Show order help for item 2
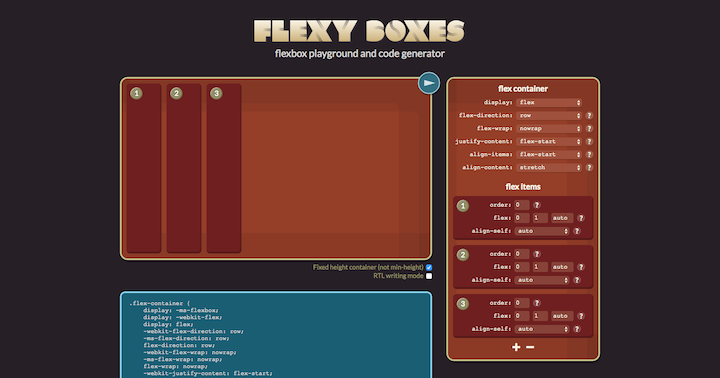Viewport: 720px width, 378px height. point(537,254)
